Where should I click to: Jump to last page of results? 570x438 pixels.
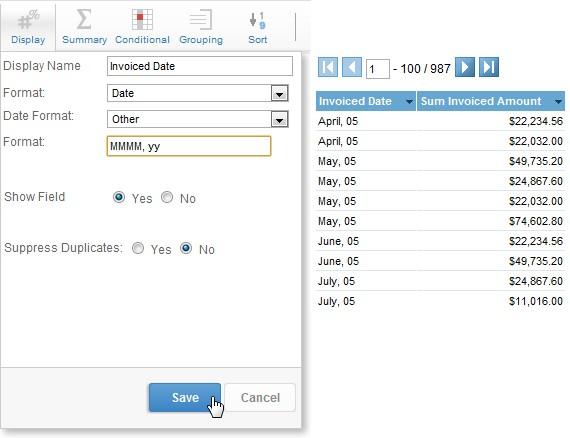[489, 67]
